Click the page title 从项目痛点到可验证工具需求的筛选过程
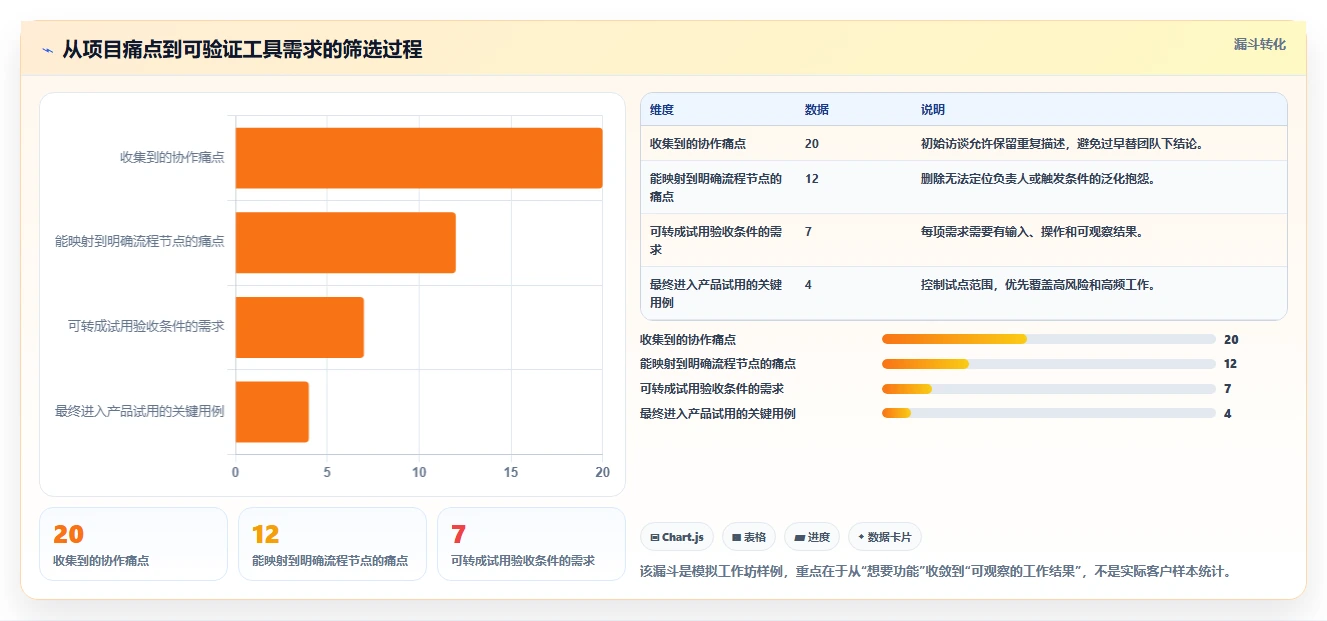Screen dimensions: 1327x621 242,50
